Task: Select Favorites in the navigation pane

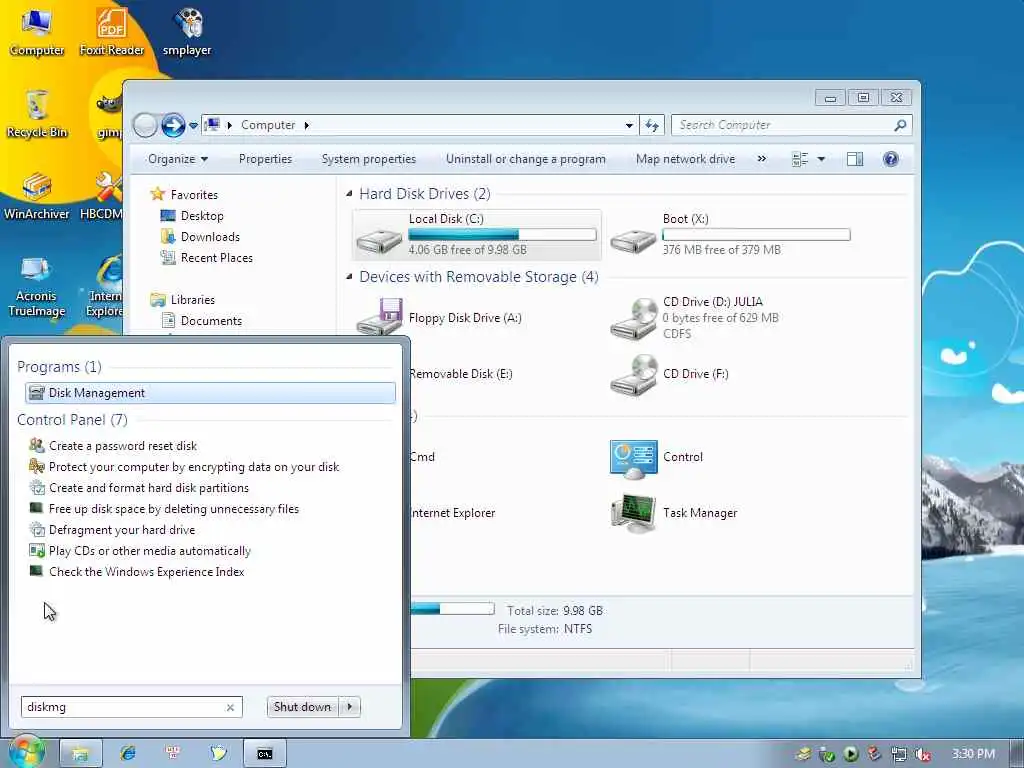Action: pyautogui.click(x=194, y=195)
